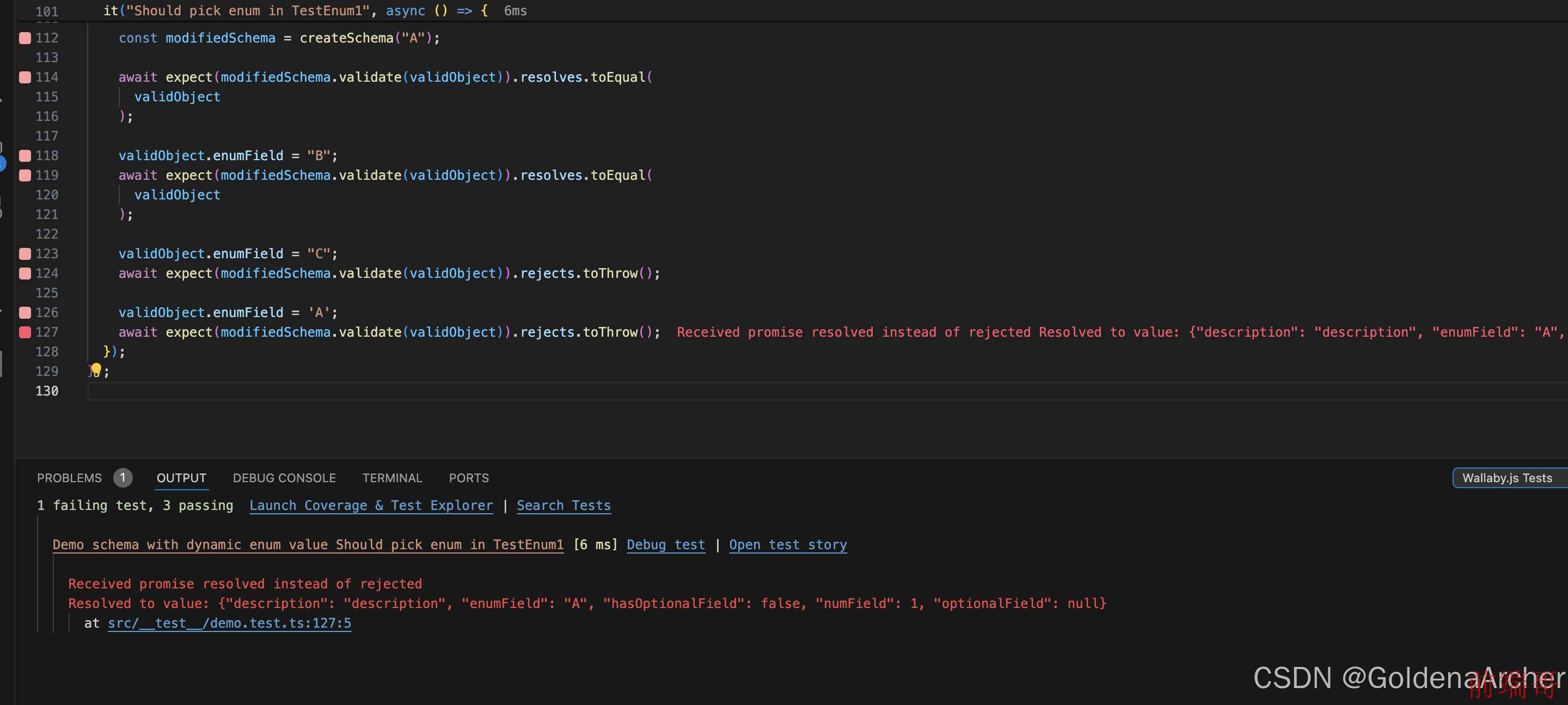The image size is (1568, 705).
Task: Click the TERMINAL tab
Action: click(x=392, y=477)
